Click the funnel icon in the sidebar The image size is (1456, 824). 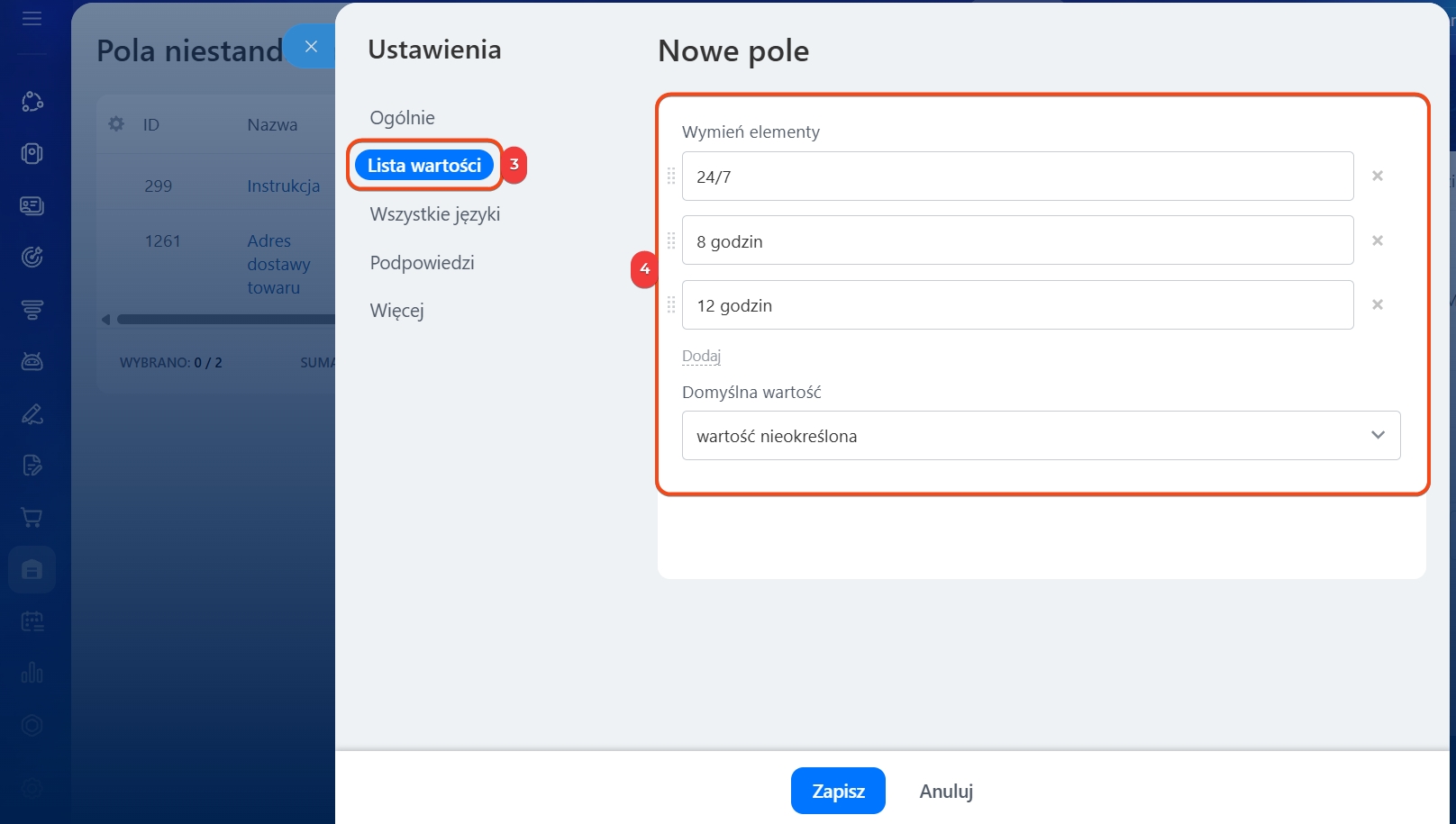[32, 311]
